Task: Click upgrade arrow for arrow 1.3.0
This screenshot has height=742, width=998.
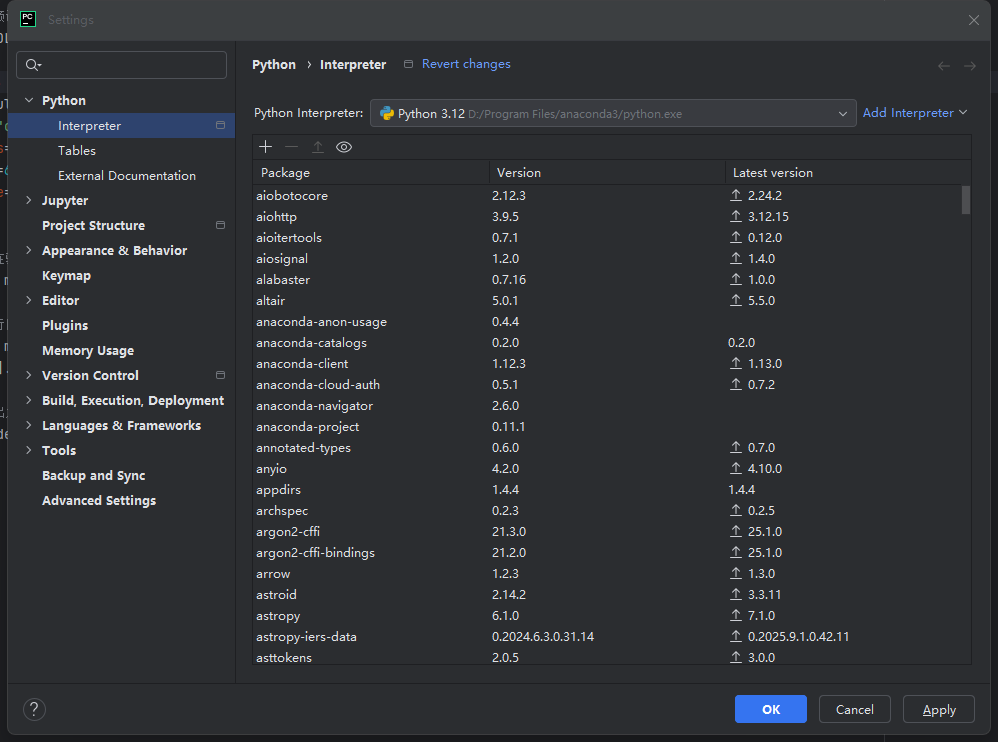Action: pyautogui.click(x=736, y=573)
